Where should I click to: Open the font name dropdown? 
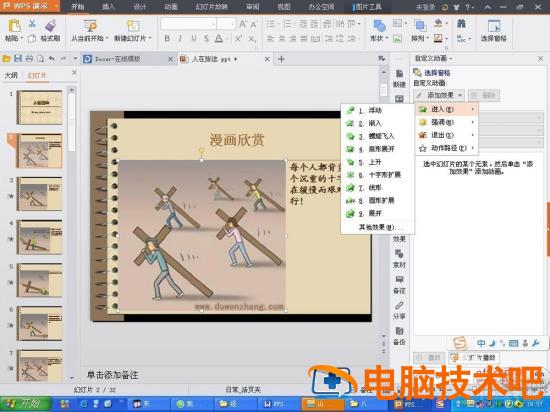[x=213, y=24]
